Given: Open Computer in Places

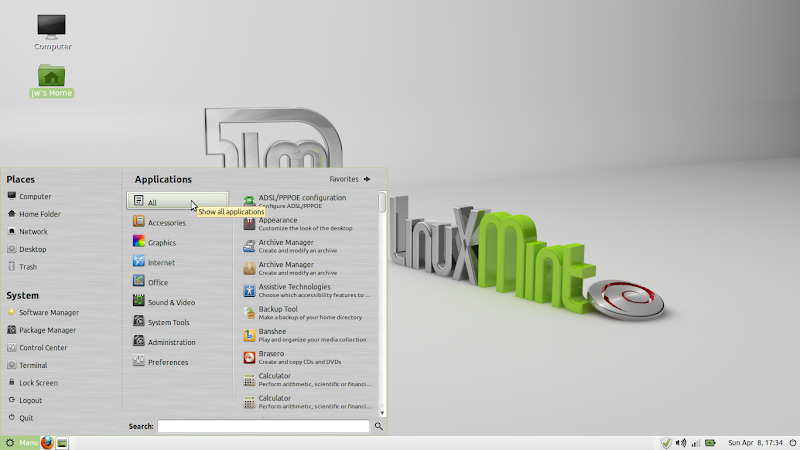Looking at the screenshot, I should [29, 196].
